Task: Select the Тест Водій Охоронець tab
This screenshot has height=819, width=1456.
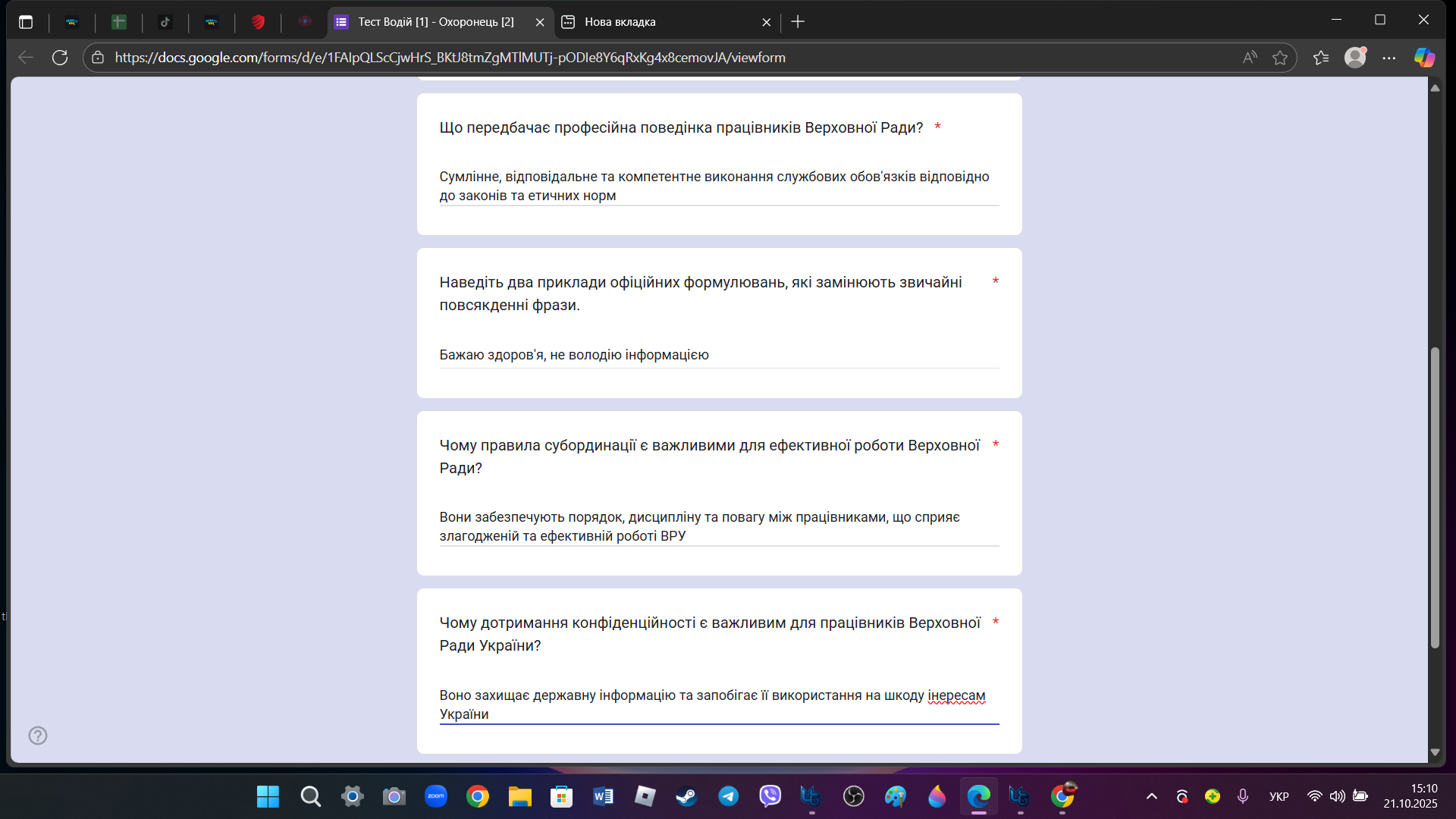Action: 436,22
